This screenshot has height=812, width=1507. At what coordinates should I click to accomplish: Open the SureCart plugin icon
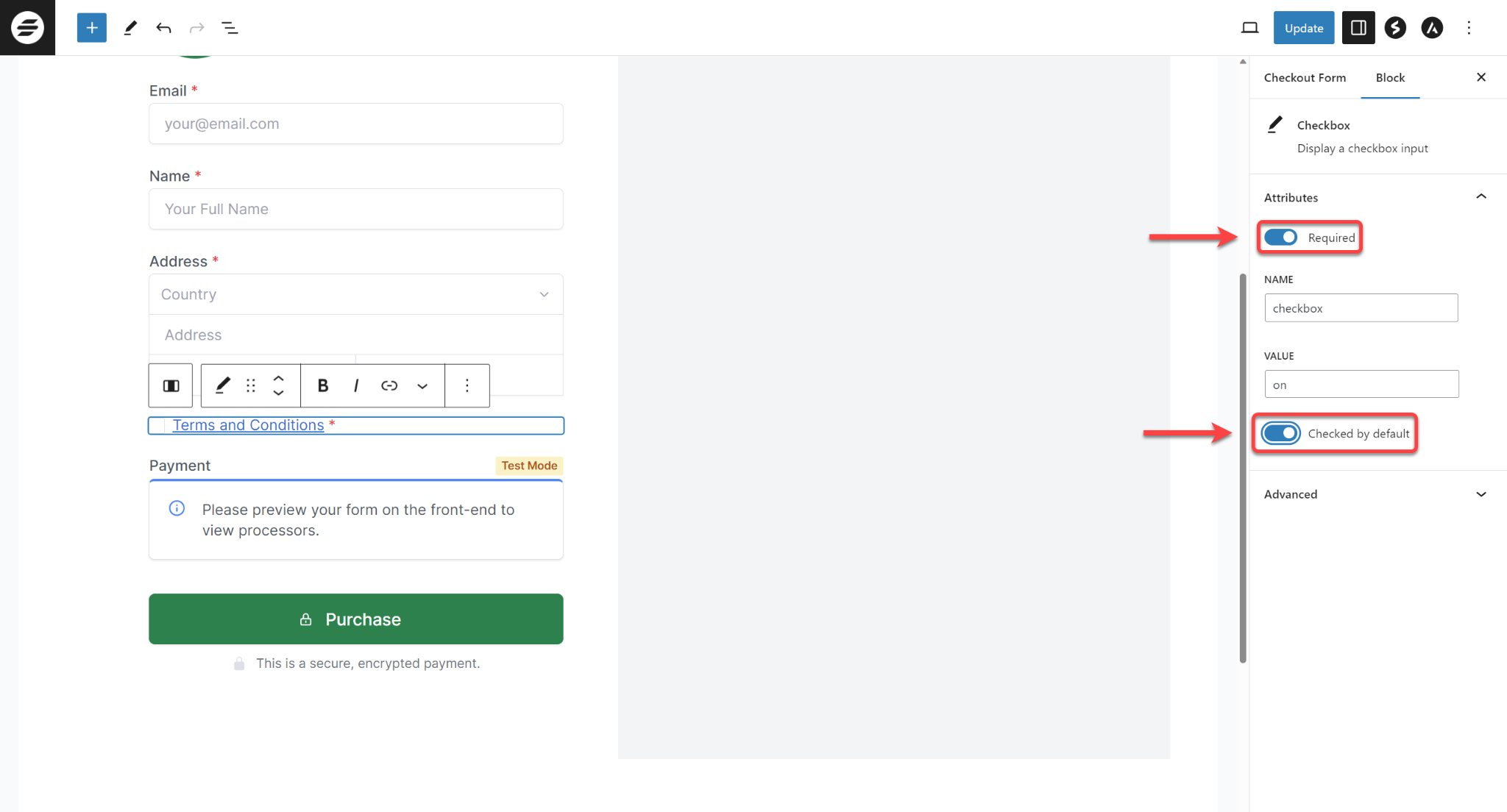tap(1395, 27)
